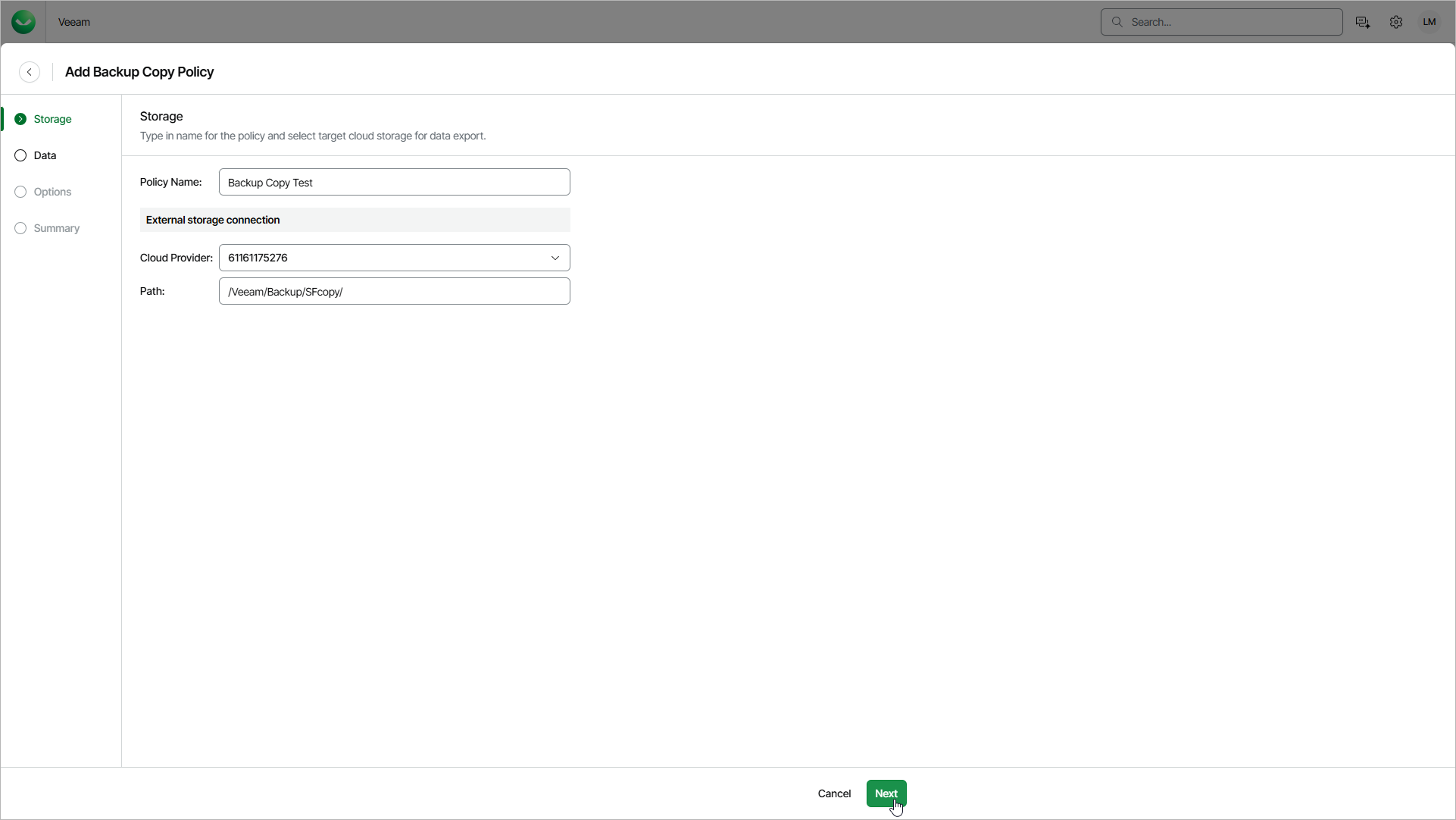Click the Storage step indicator icon
This screenshot has width=1456, height=820.
pyautogui.click(x=20, y=119)
